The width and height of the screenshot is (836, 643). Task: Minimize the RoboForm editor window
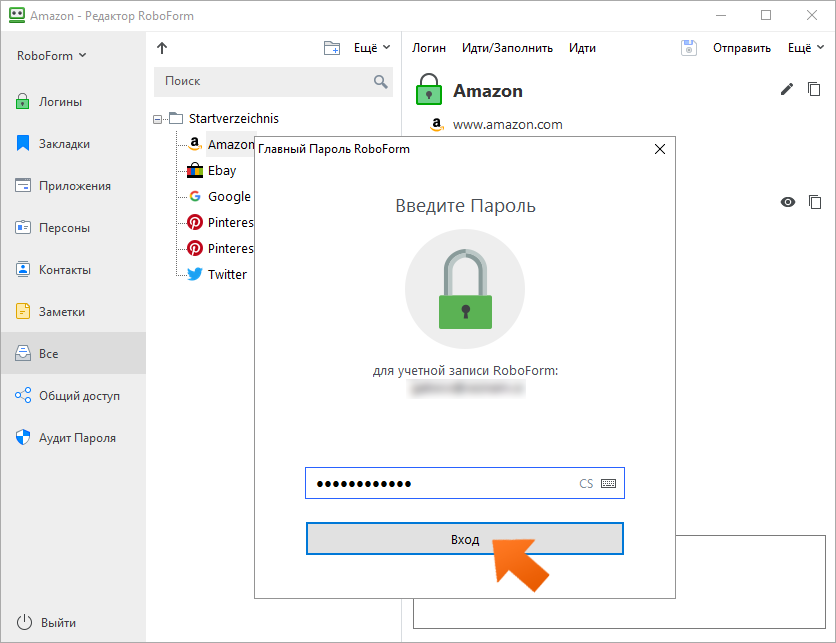point(721,15)
